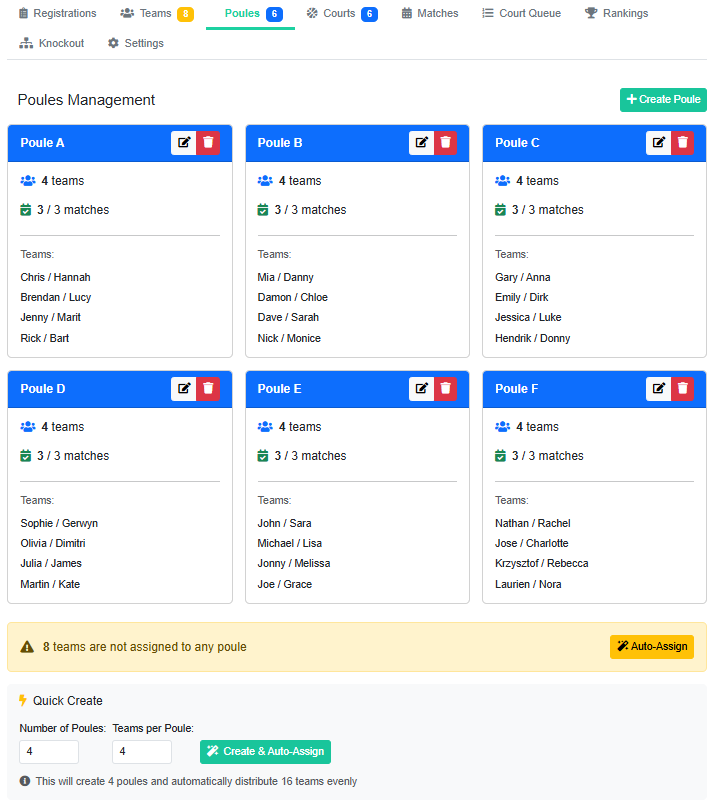Click the Create Poule button
This screenshot has width=712, height=806.
click(x=663, y=100)
